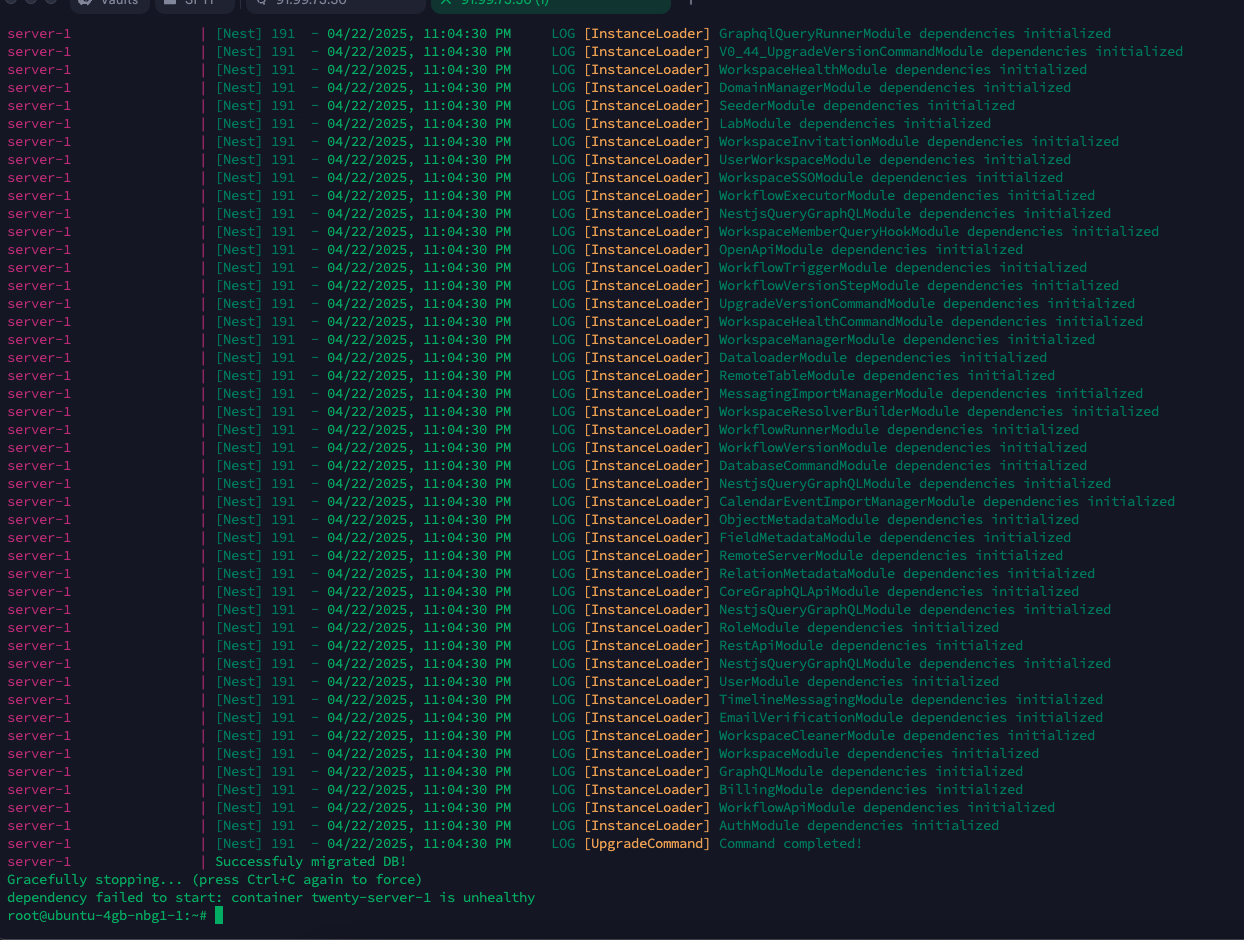Select TimelineMessagingModule log text
This screenshot has width=1244, height=940.
[x=911, y=700]
